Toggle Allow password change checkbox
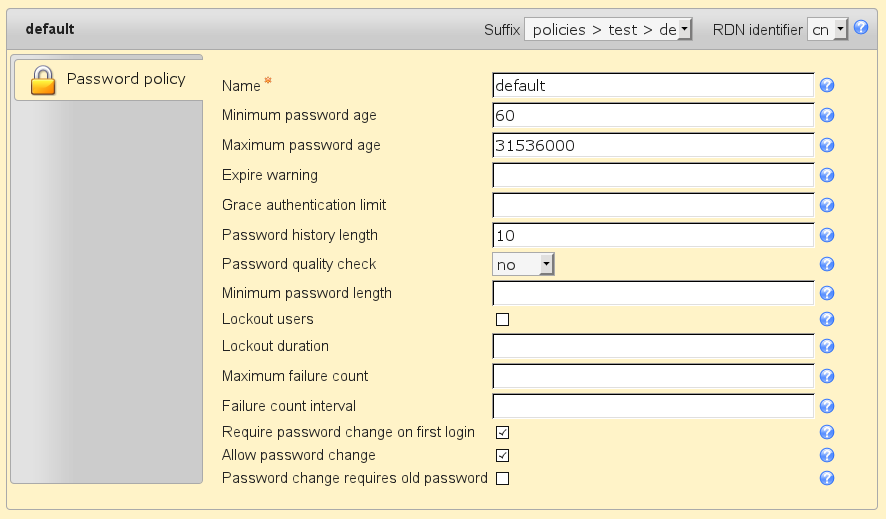Image resolution: width=886 pixels, height=519 pixels. 503,456
